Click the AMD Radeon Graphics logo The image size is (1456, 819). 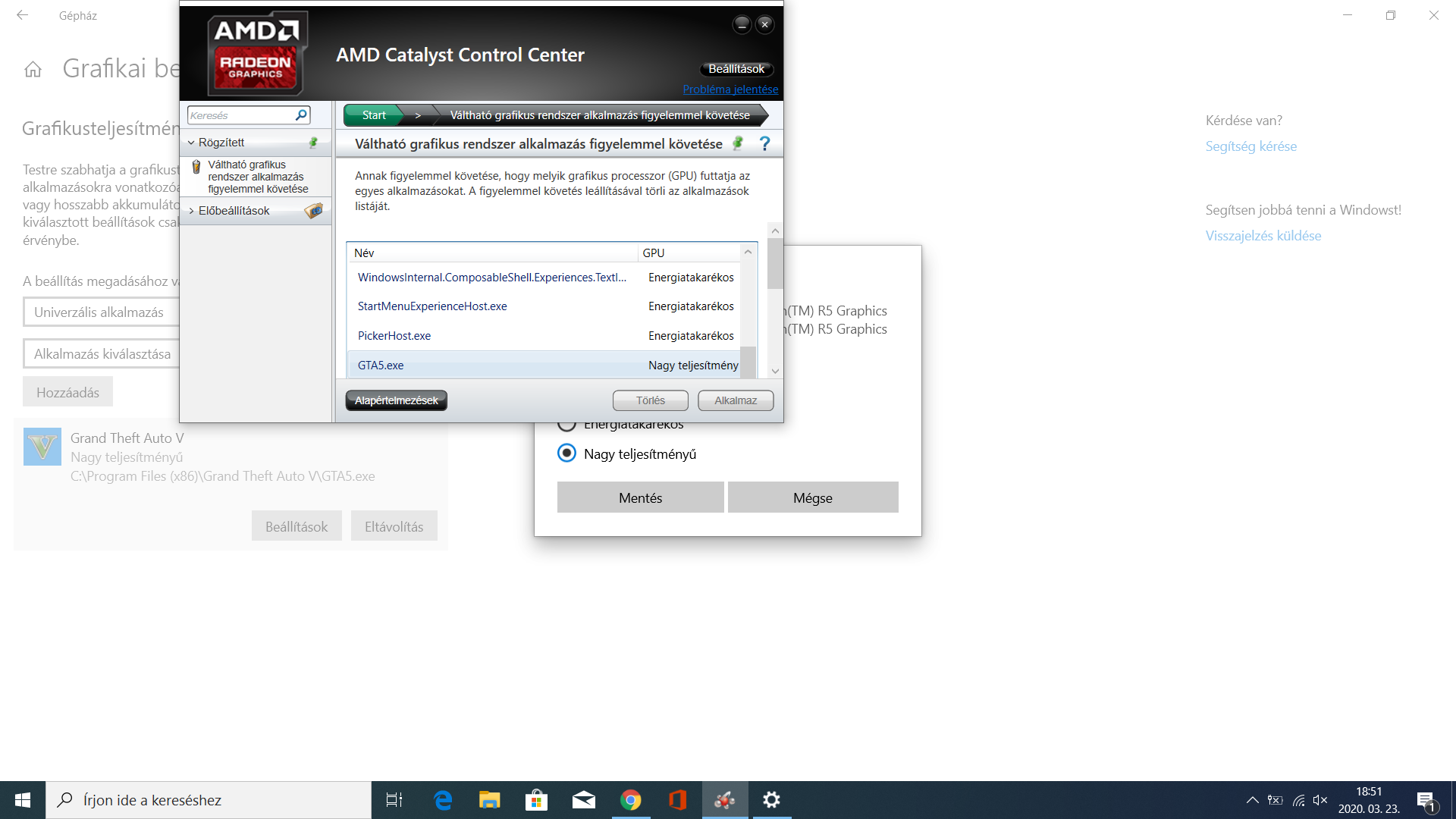pyautogui.click(x=257, y=53)
